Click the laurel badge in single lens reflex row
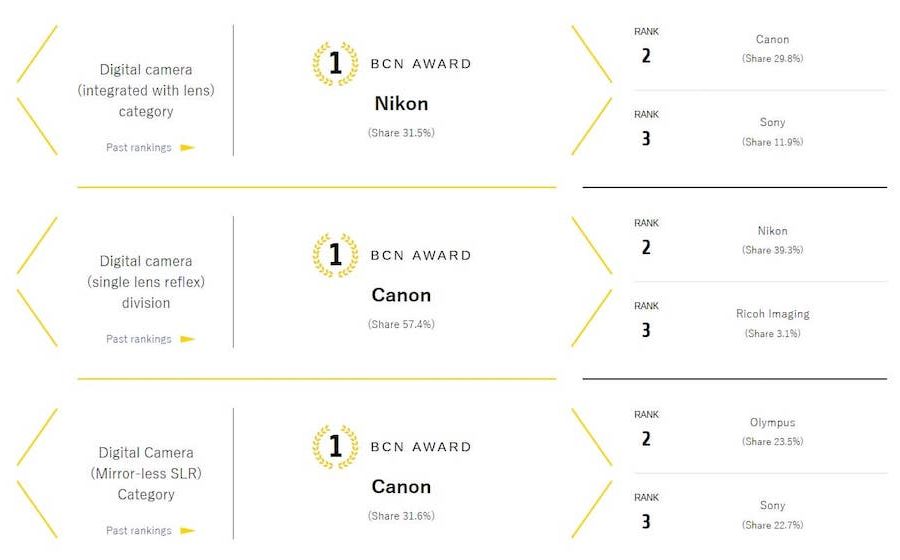Image resolution: width=900 pixels, height=560 pixels. (x=335, y=255)
